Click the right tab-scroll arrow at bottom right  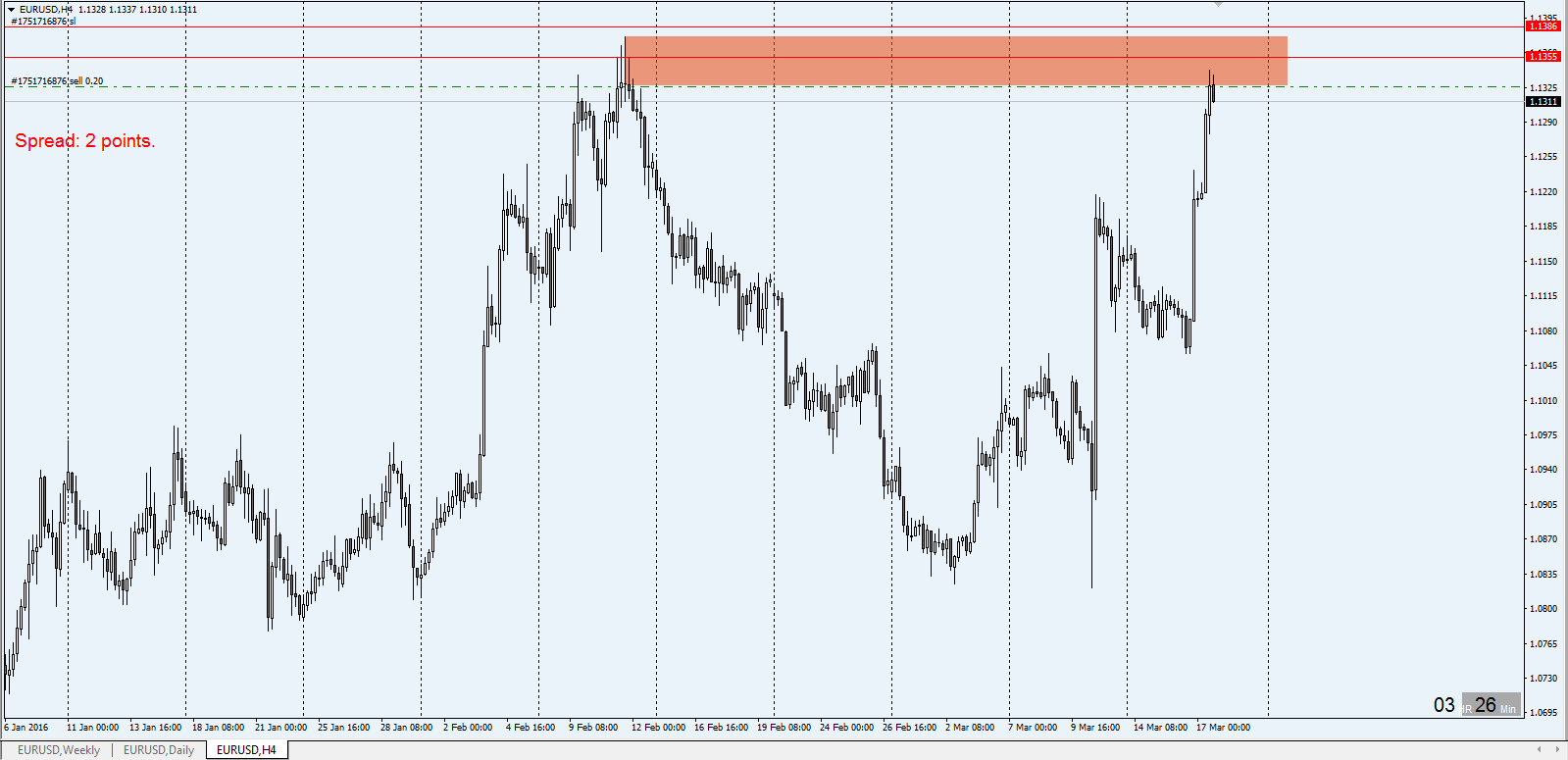click(x=1556, y=750)
